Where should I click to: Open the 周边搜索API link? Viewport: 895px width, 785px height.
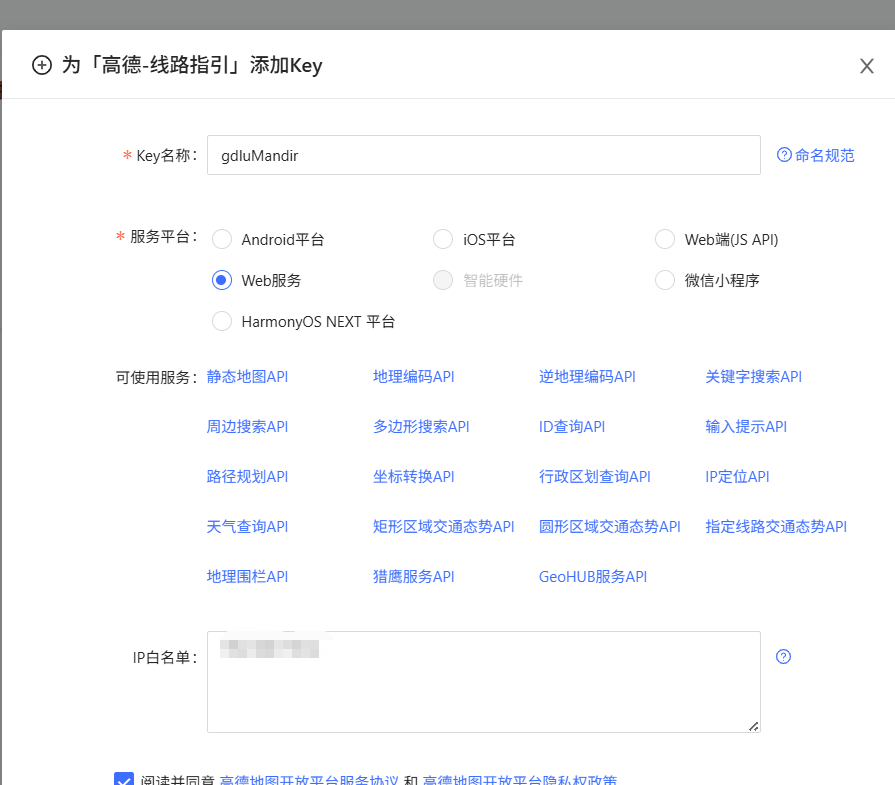247,426
